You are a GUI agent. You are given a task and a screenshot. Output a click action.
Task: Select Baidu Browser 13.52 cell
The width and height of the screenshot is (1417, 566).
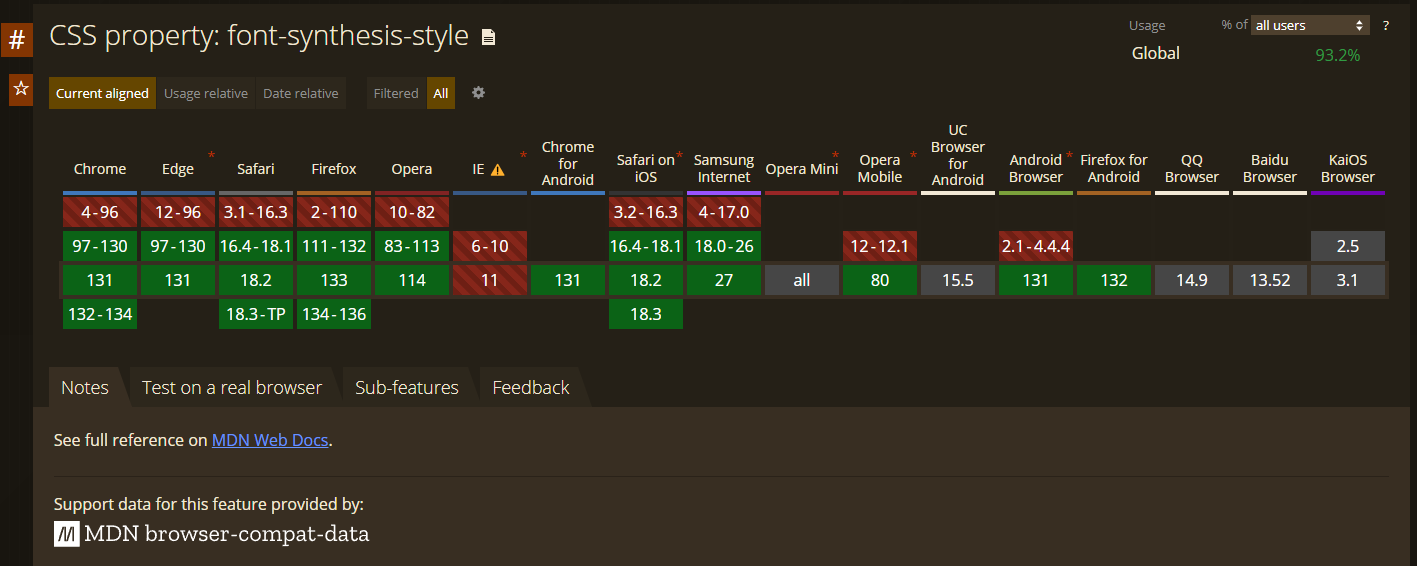coord(1270,280)
